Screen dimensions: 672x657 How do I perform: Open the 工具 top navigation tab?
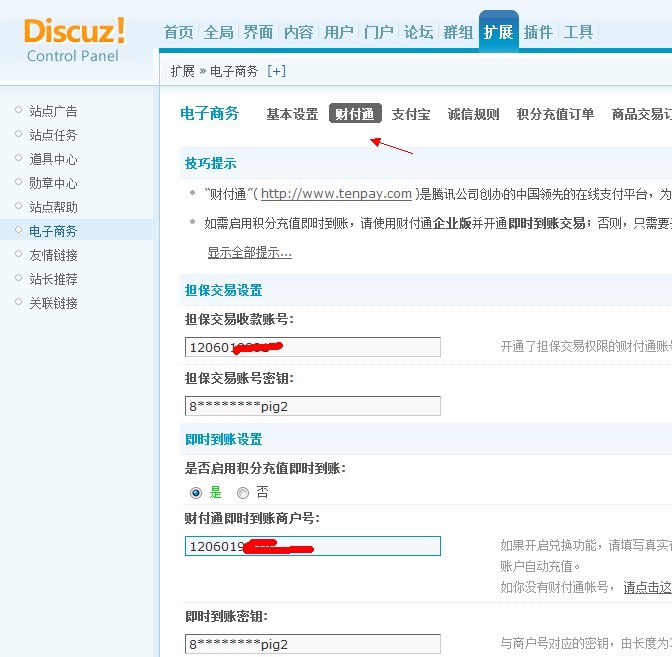[578, 32]
